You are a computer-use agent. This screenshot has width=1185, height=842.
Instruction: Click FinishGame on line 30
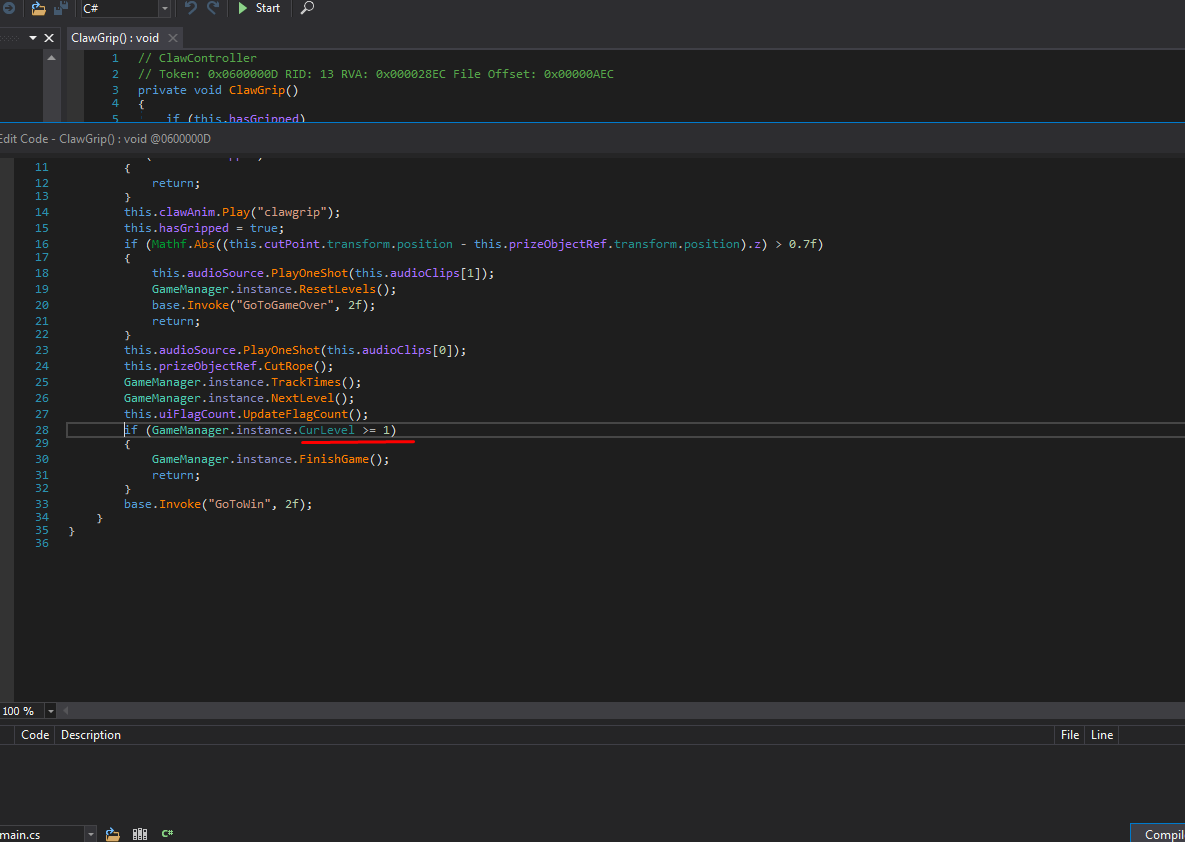(x=333, y=460)
